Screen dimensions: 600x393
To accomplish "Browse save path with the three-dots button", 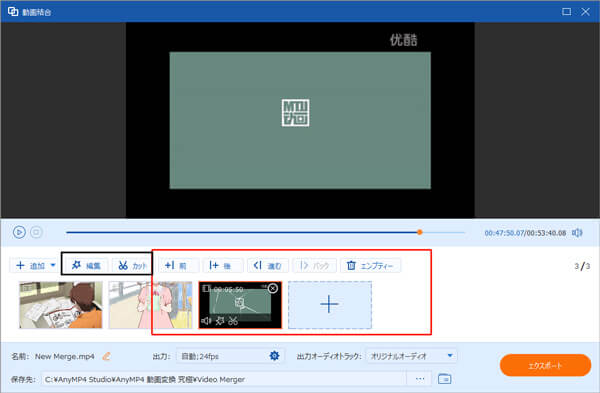I will (420, 379).
